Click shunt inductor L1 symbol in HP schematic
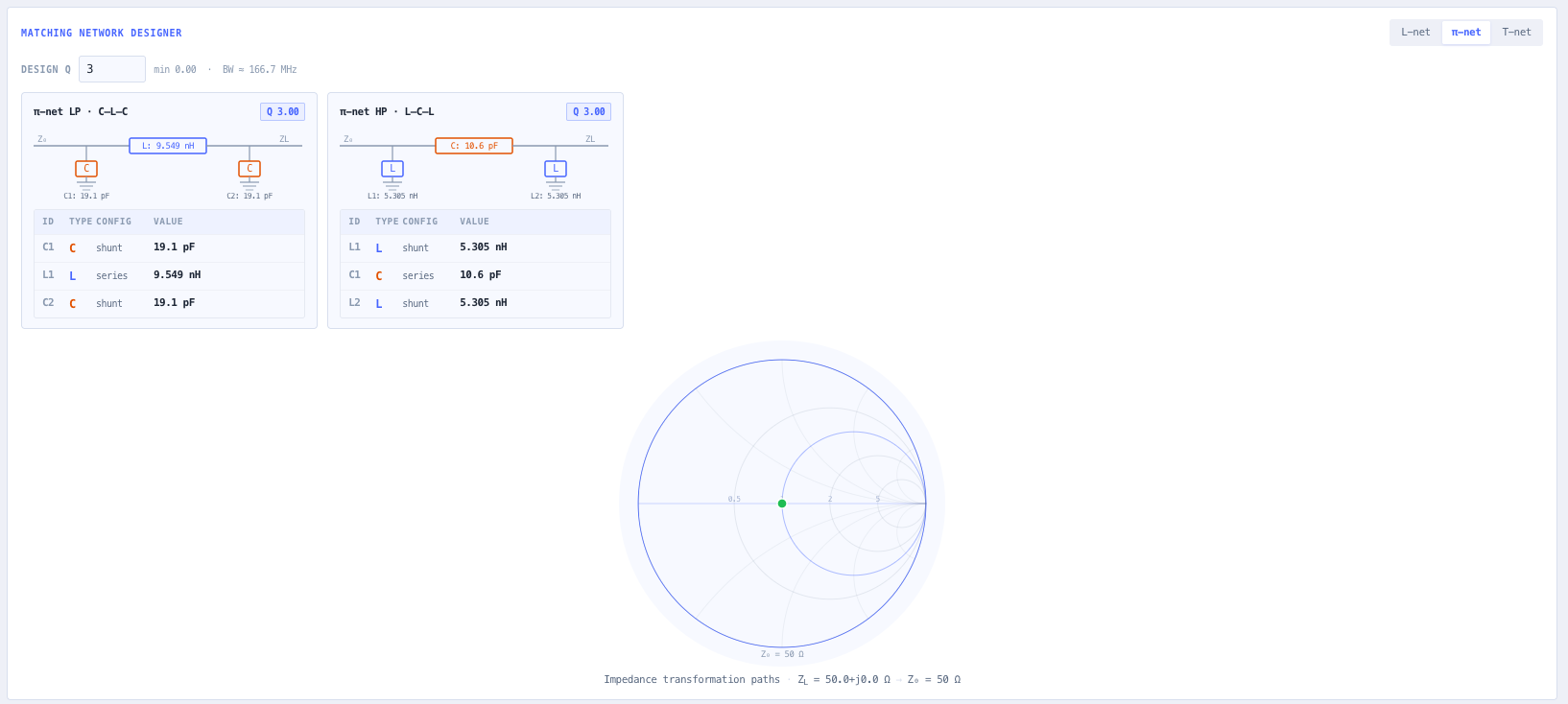Screen dimensions: 1568x704 pos(392,169)
